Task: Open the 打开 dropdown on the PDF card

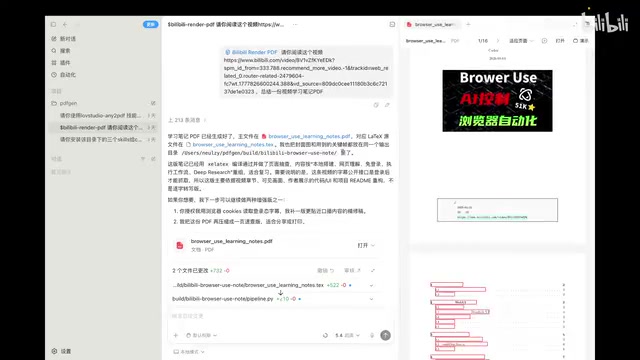Action: pos(366,245)
